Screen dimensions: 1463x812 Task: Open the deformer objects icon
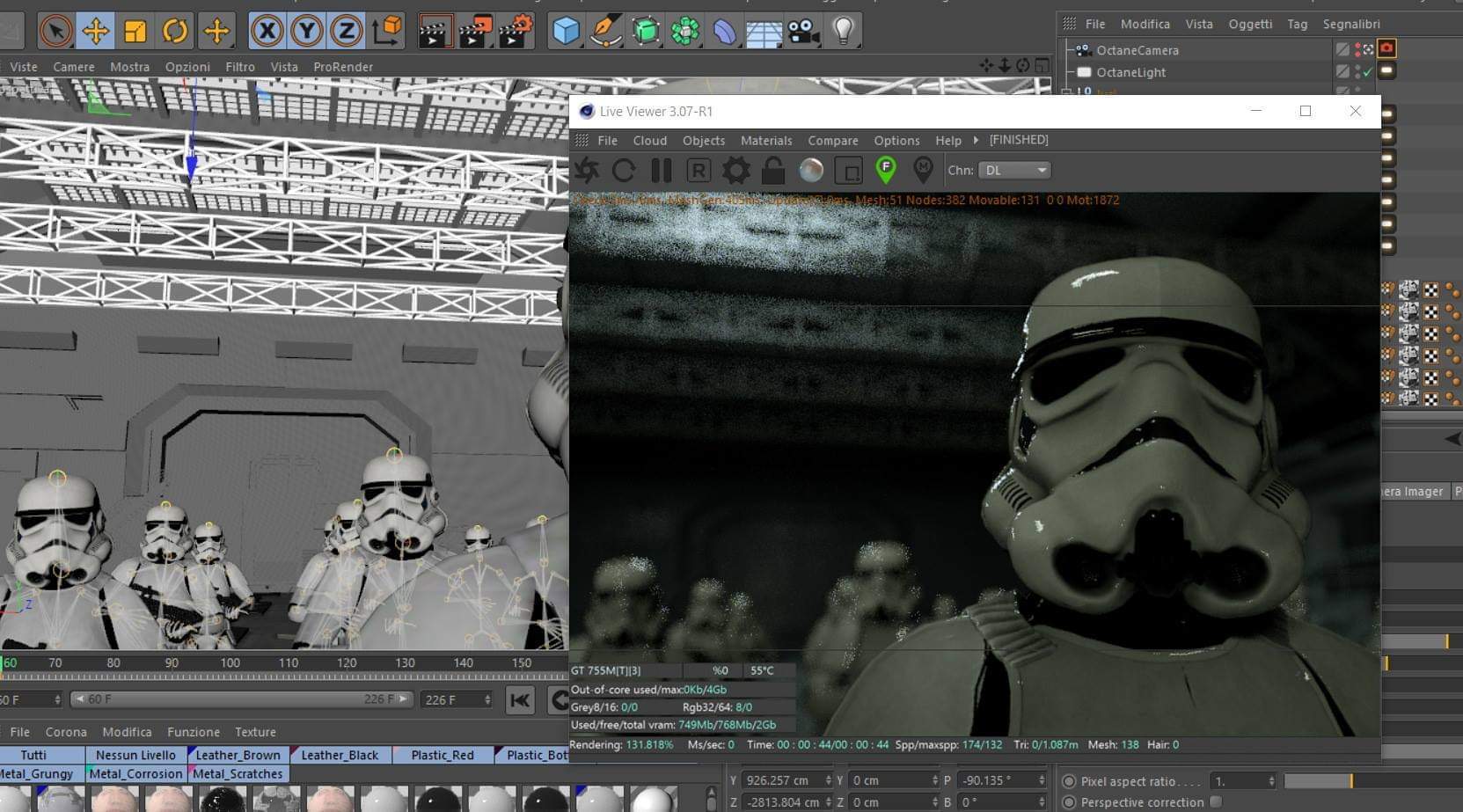tap(724, 31)
